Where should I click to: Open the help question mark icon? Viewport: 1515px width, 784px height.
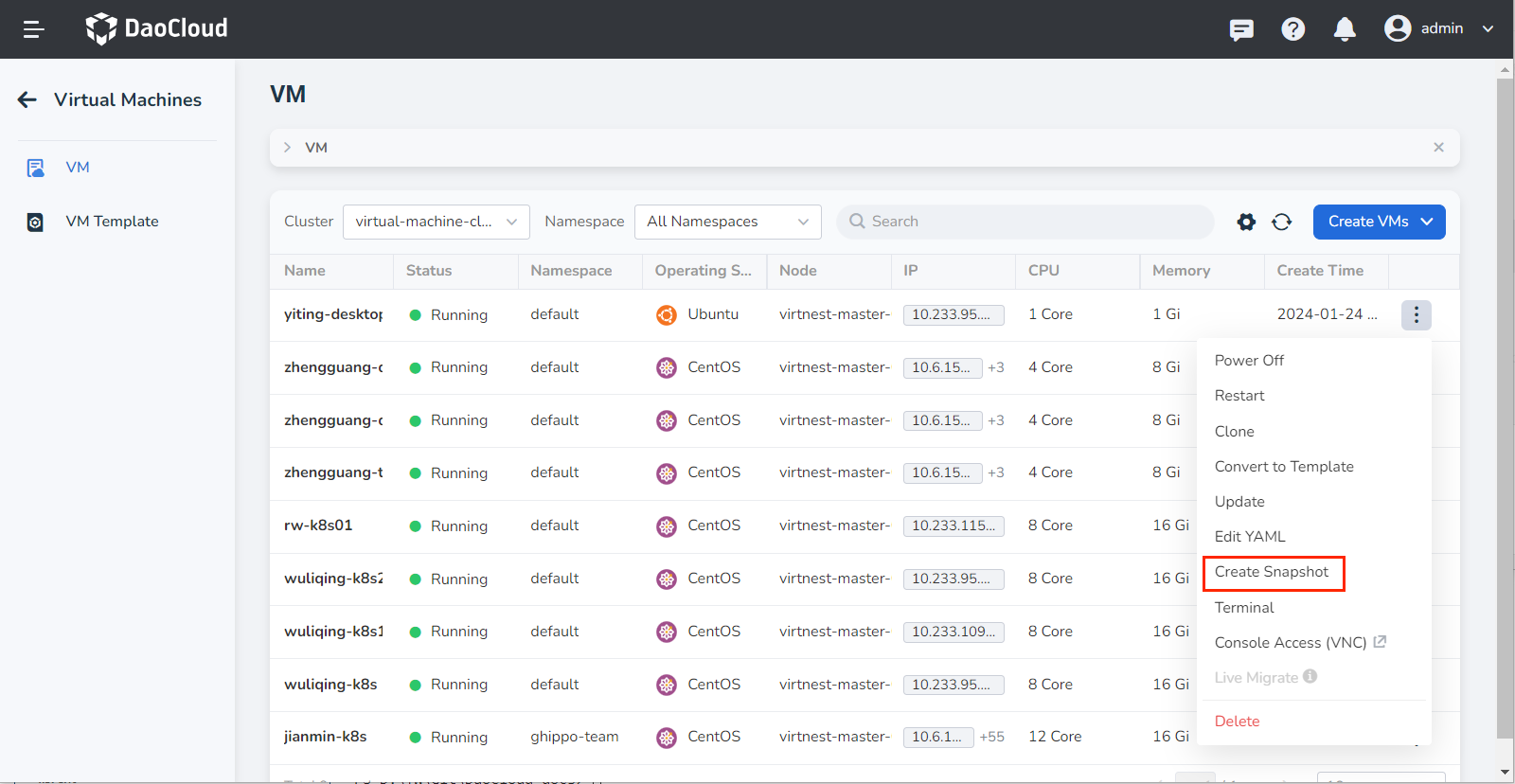coord(1292,29)
